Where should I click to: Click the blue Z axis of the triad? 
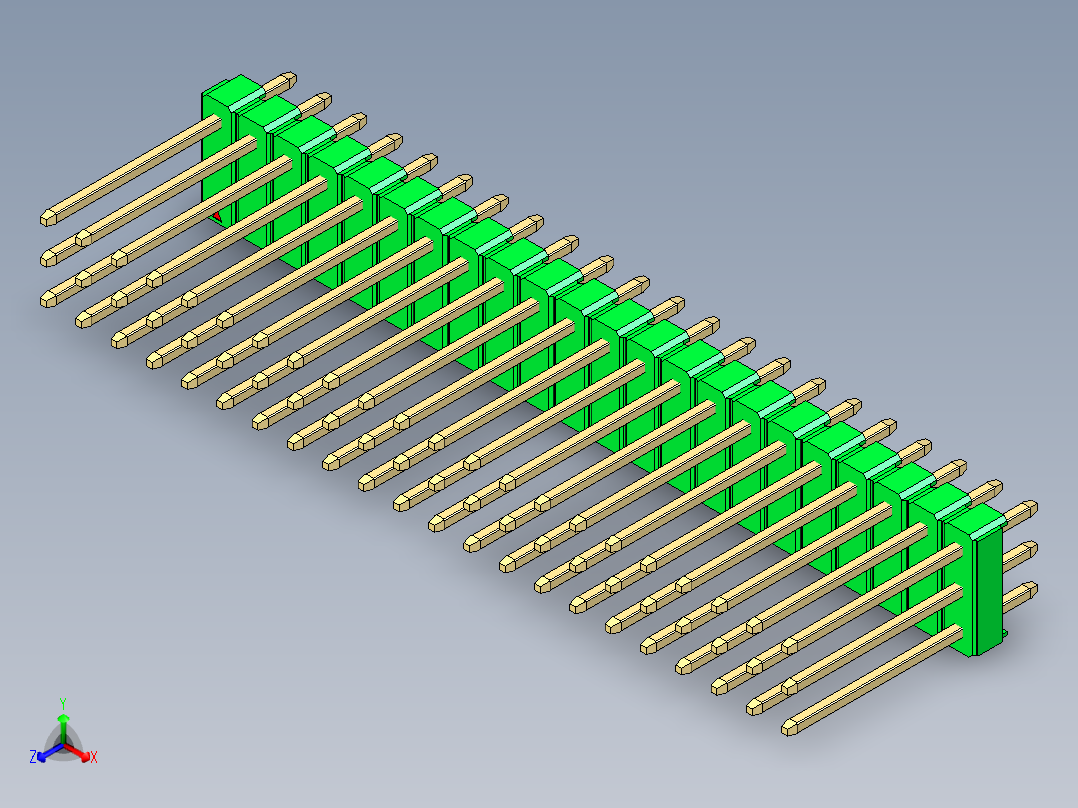pos(50,752)
